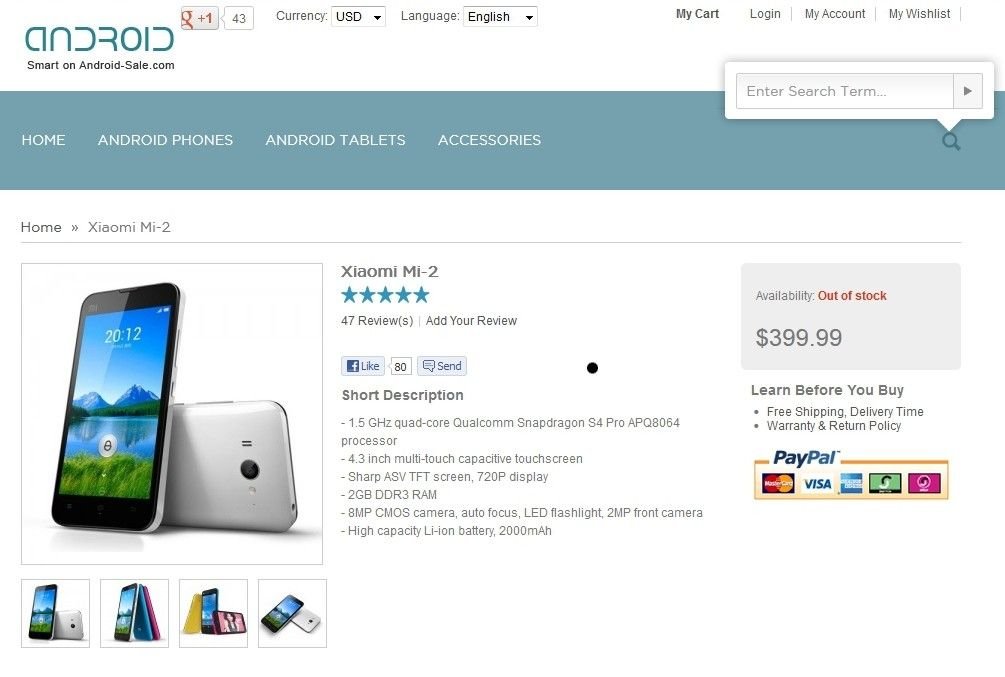Open the My Cart menu
The height and width of the screenshot is (677, 1005).
(x=697, y=14)
